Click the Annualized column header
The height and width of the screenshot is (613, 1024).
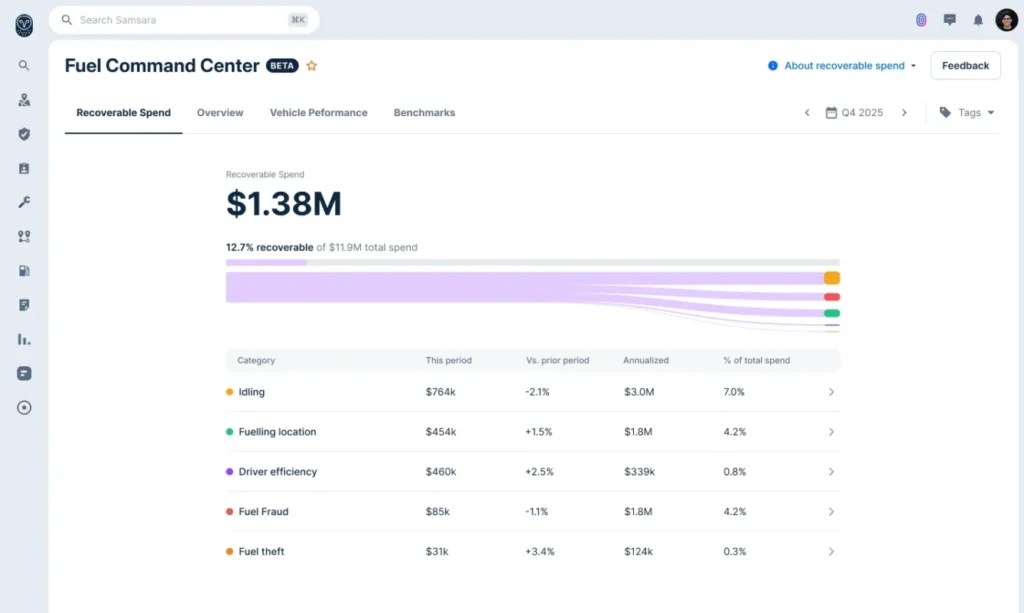pyautogui.click(x=646, y=360)
